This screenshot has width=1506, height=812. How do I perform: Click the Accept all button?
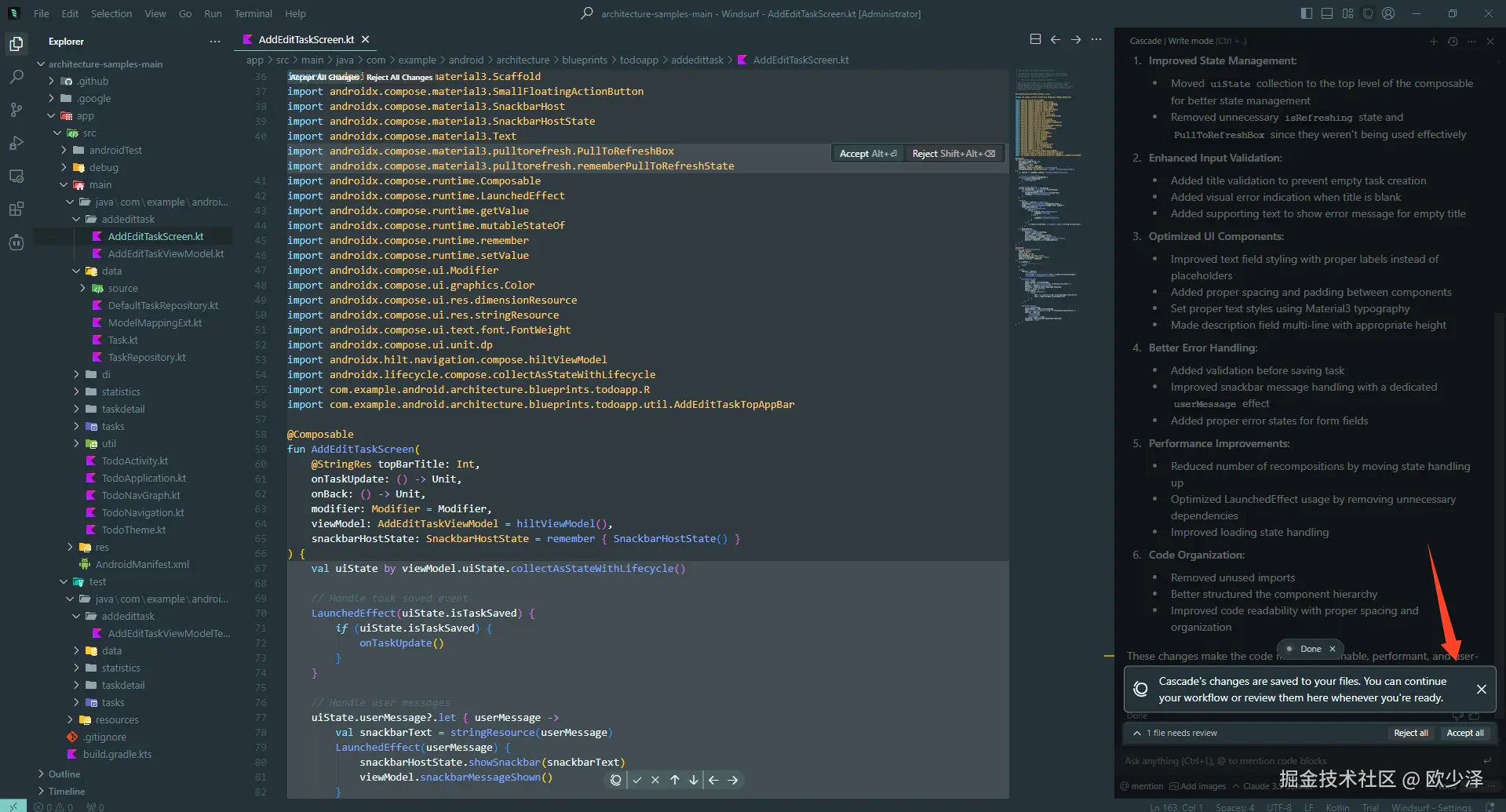point(1464,733)
